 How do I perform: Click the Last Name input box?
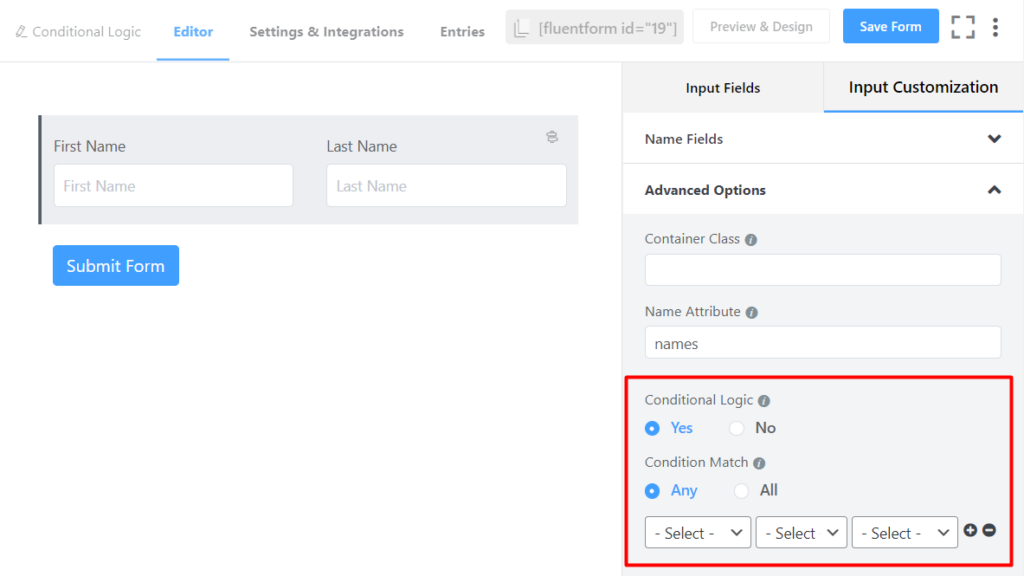point(446,185)
